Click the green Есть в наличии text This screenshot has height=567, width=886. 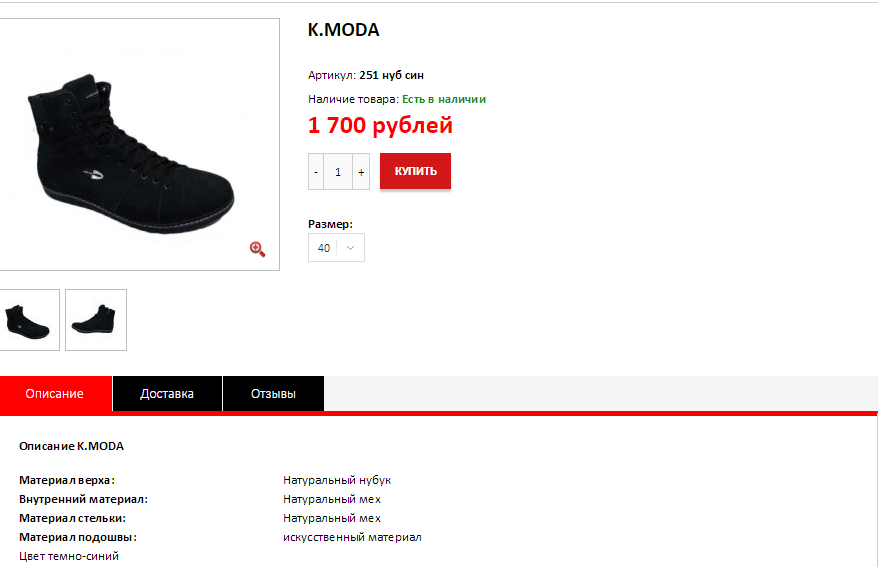(444, 99)
